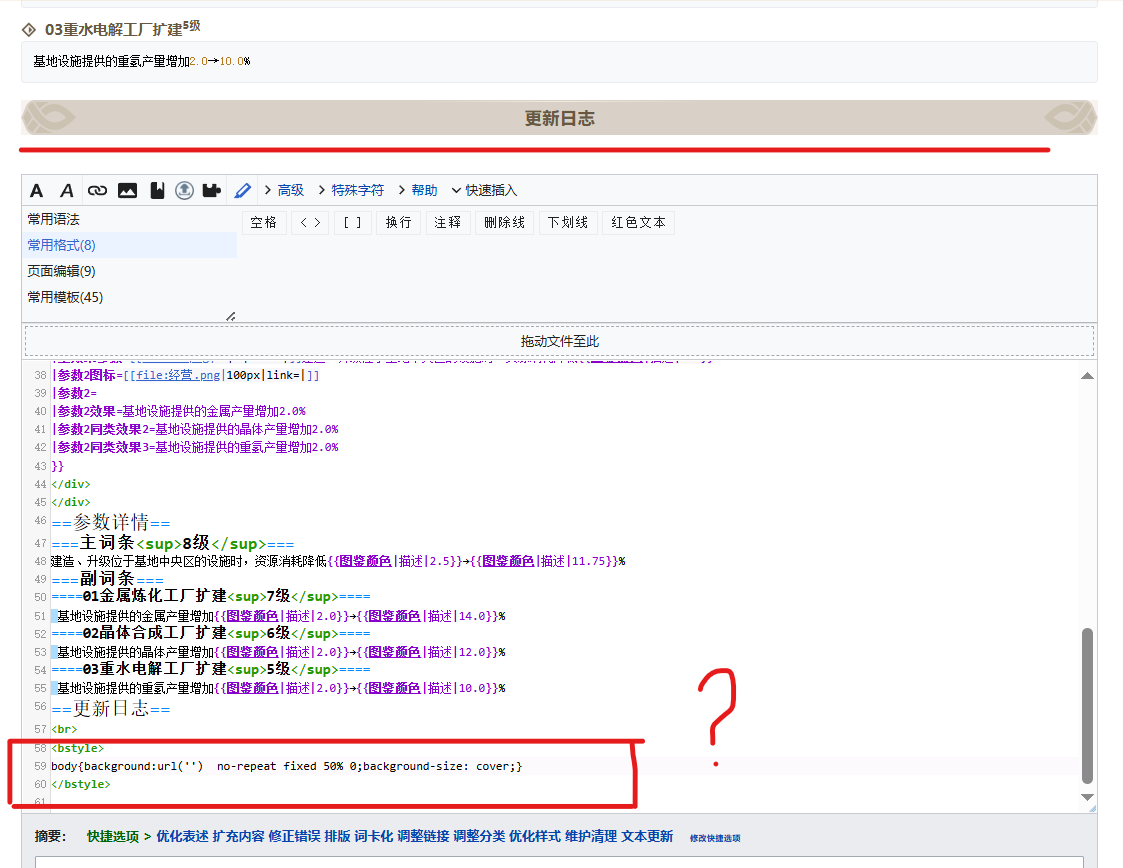Click the ===副词条=== heading on line 49

coord(107,579)
